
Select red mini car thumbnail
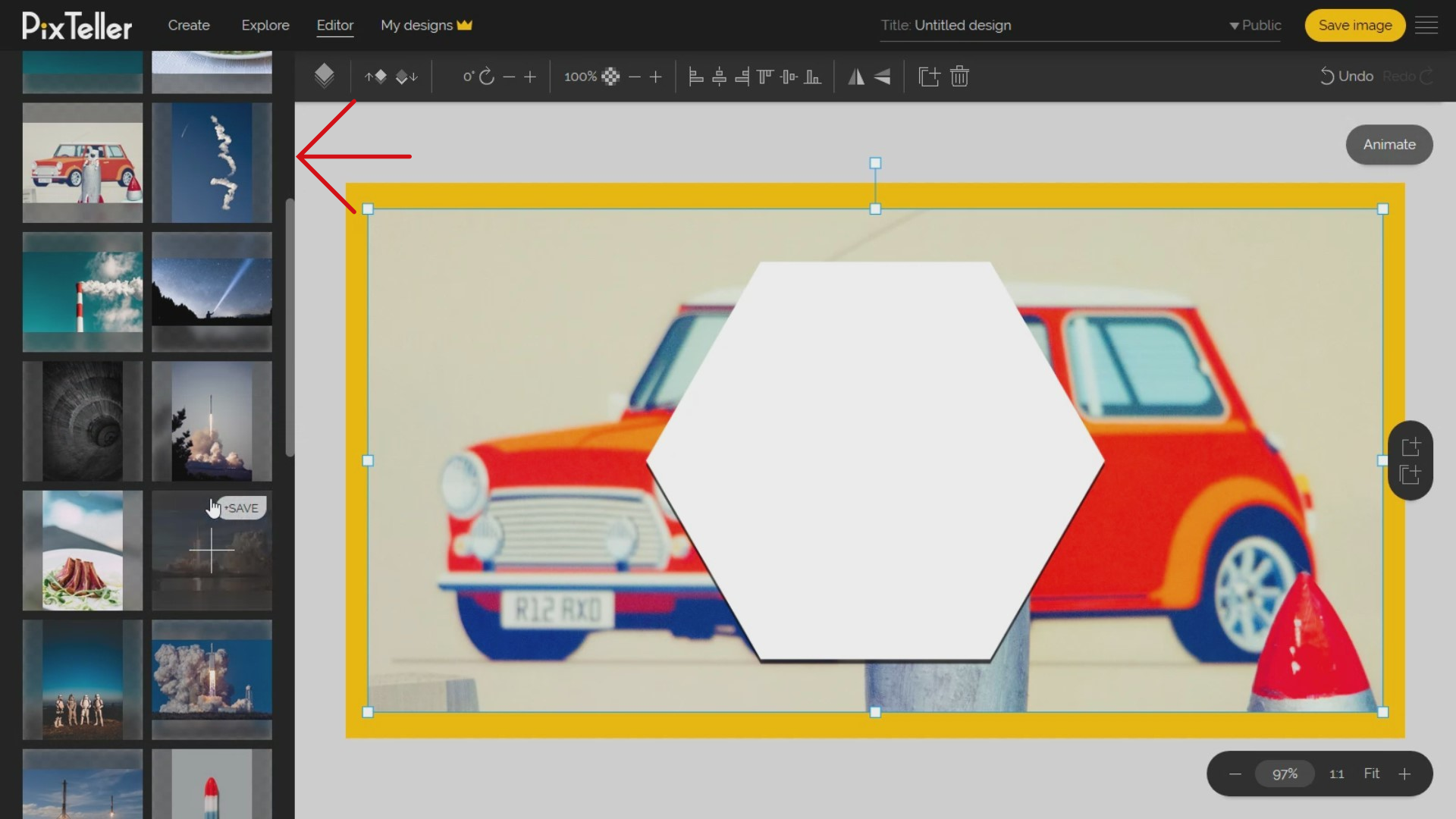point(83,162)
